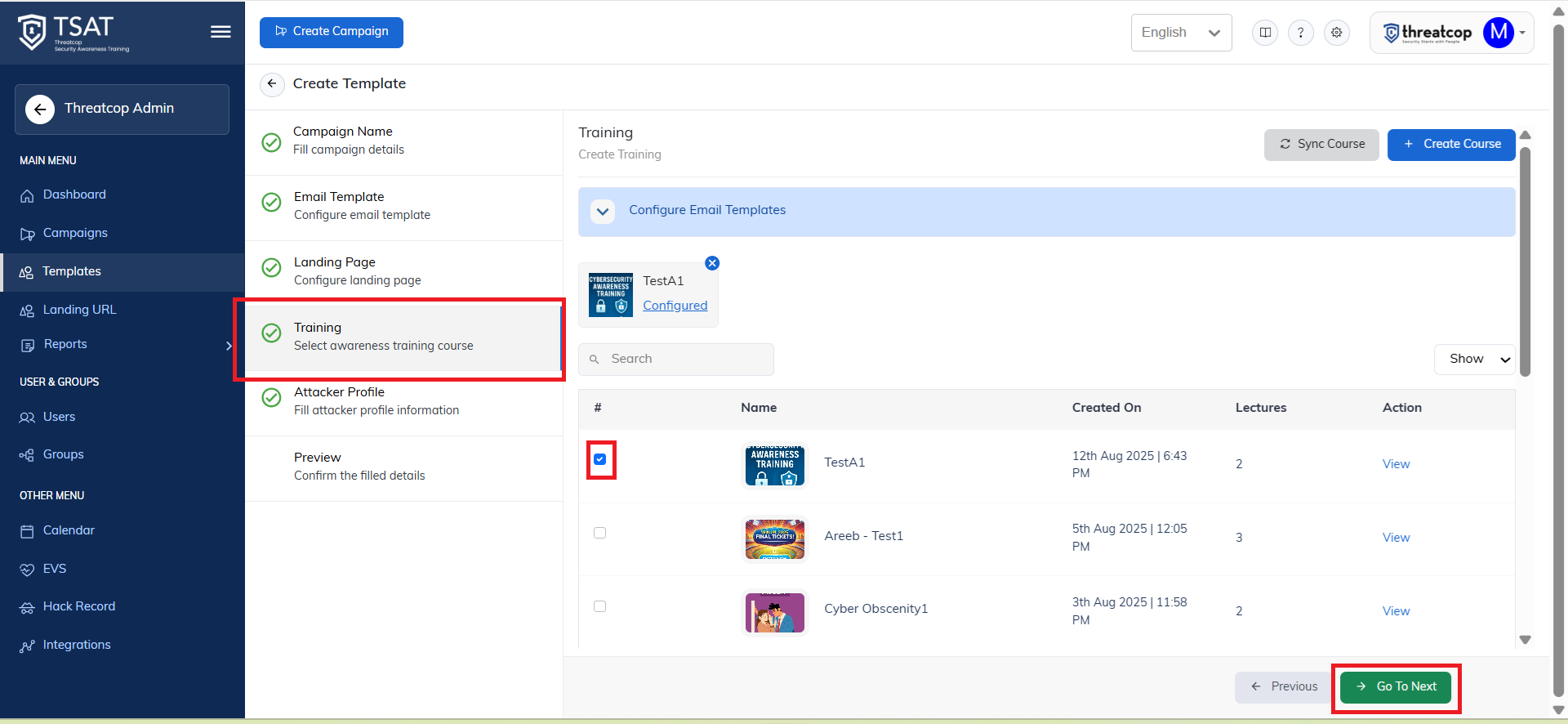Go to the Preview step
Viewport: 1568px width, 724px height.
404,468
